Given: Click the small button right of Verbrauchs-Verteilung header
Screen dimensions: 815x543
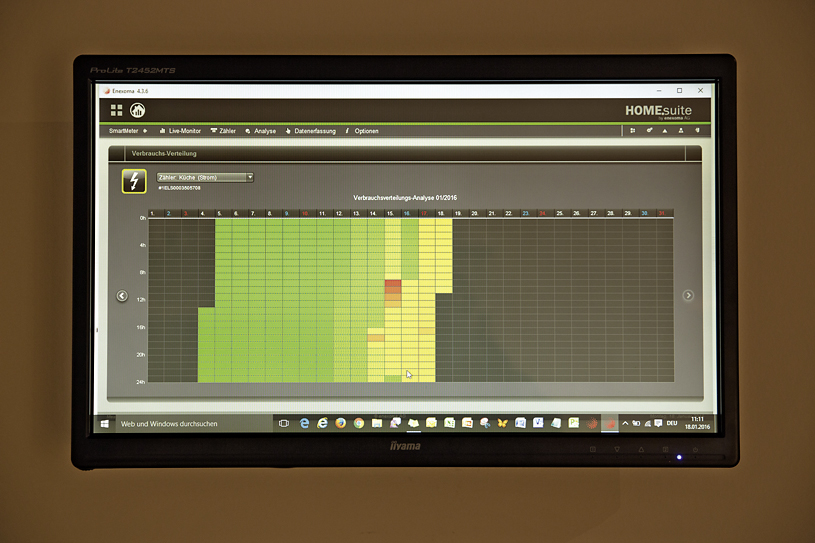Looking at the screenshot, I should [x=693, y=153].
